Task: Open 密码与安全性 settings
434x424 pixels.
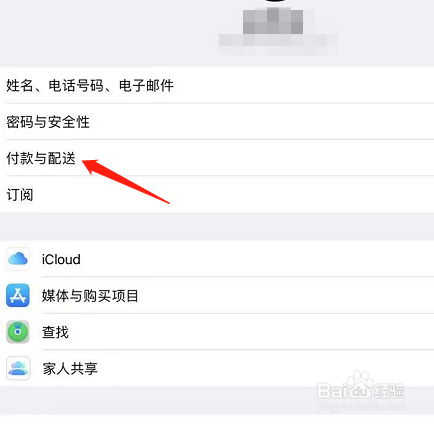Action: (x=217, y=122)
